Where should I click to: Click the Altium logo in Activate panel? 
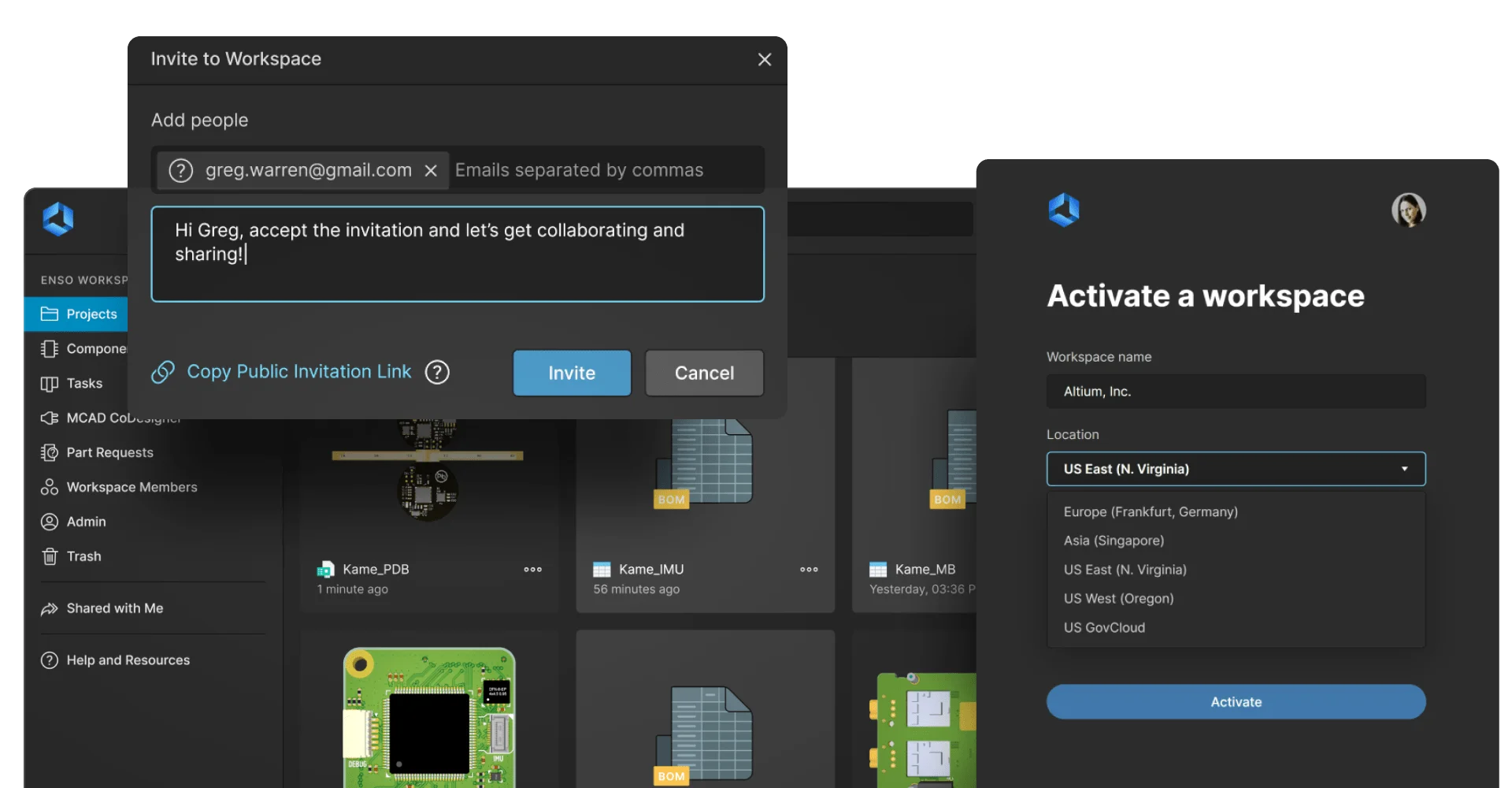pyautogui.click(x=1064, y=210)
